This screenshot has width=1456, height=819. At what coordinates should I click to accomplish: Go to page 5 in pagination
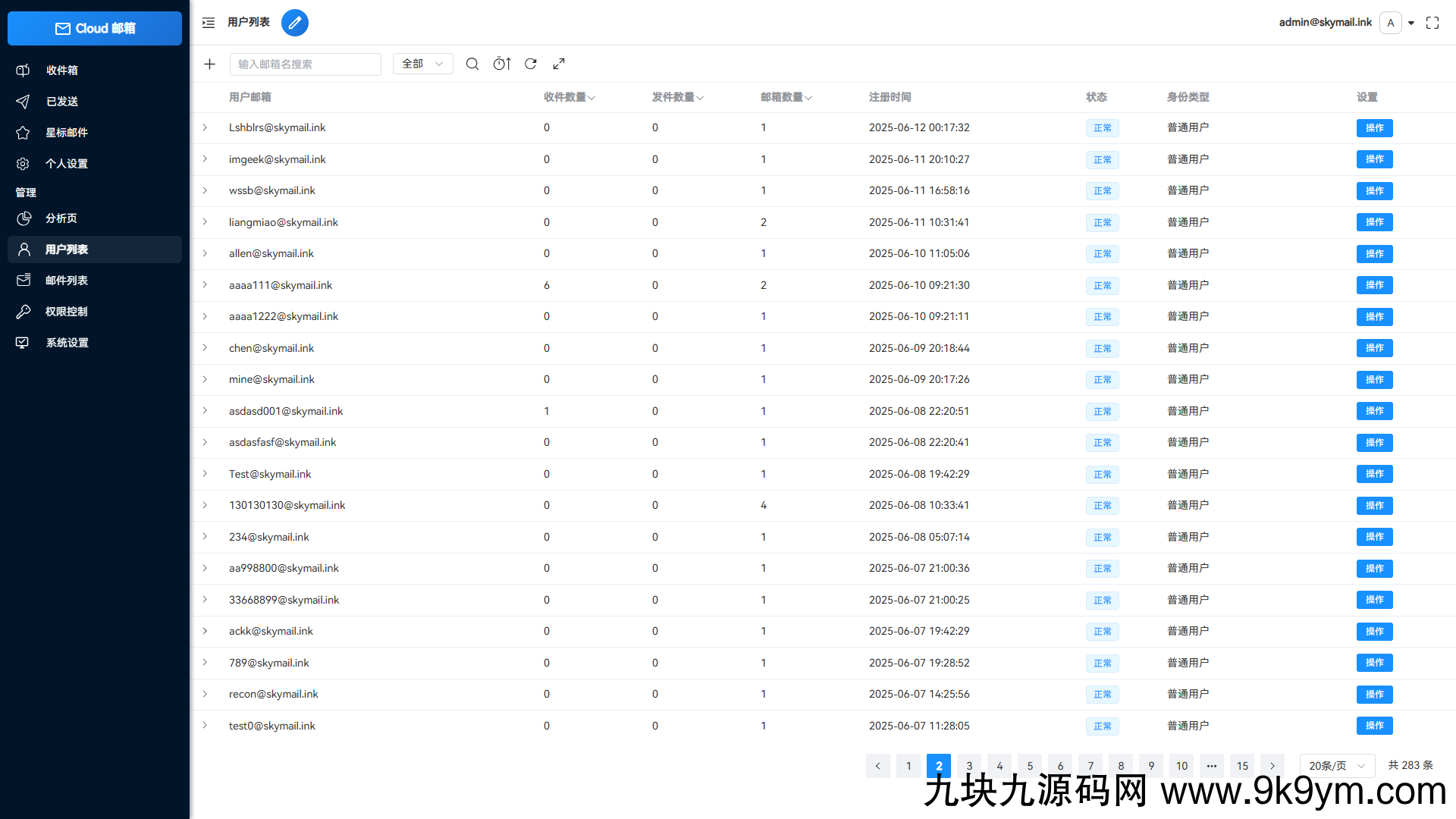coord(1029,765)
